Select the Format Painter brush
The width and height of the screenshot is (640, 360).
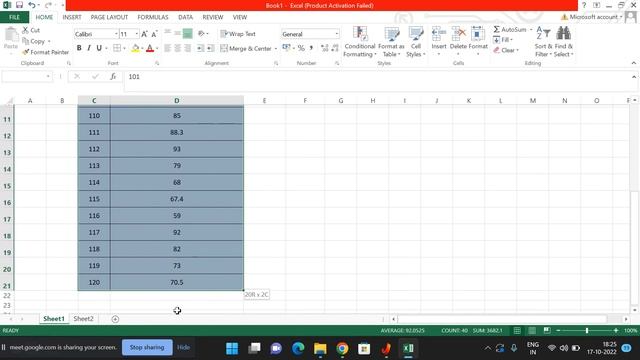click(x=45, y=52)
